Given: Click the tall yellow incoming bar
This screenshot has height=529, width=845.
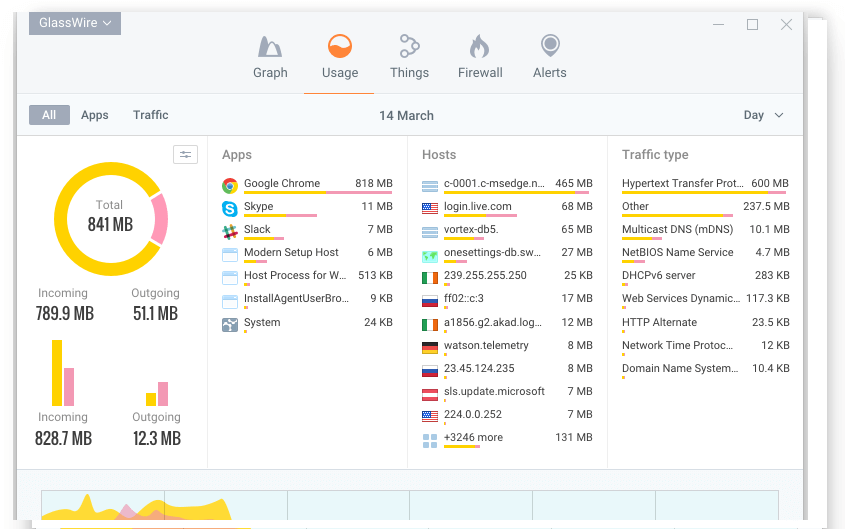Looking at the screenshot, I should pos(57,373).
